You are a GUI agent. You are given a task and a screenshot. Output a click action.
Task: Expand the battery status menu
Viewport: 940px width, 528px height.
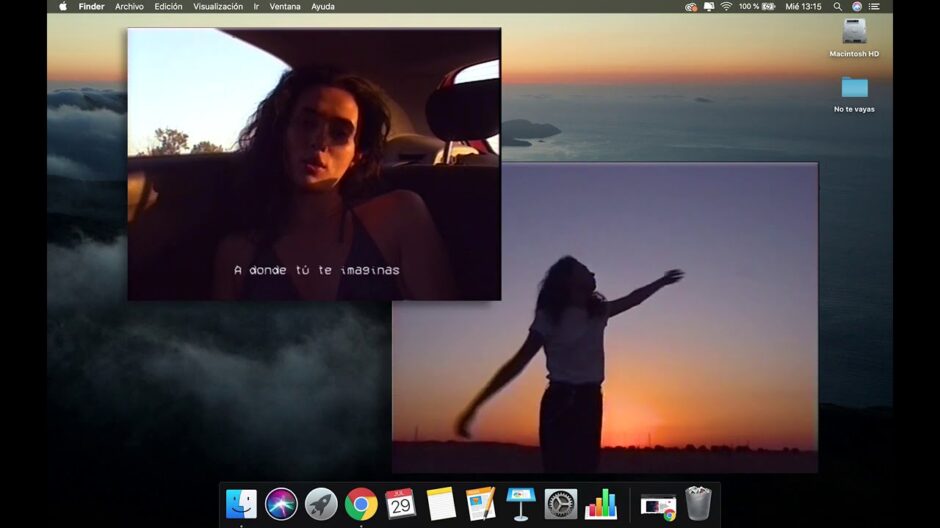coord(767,6)
